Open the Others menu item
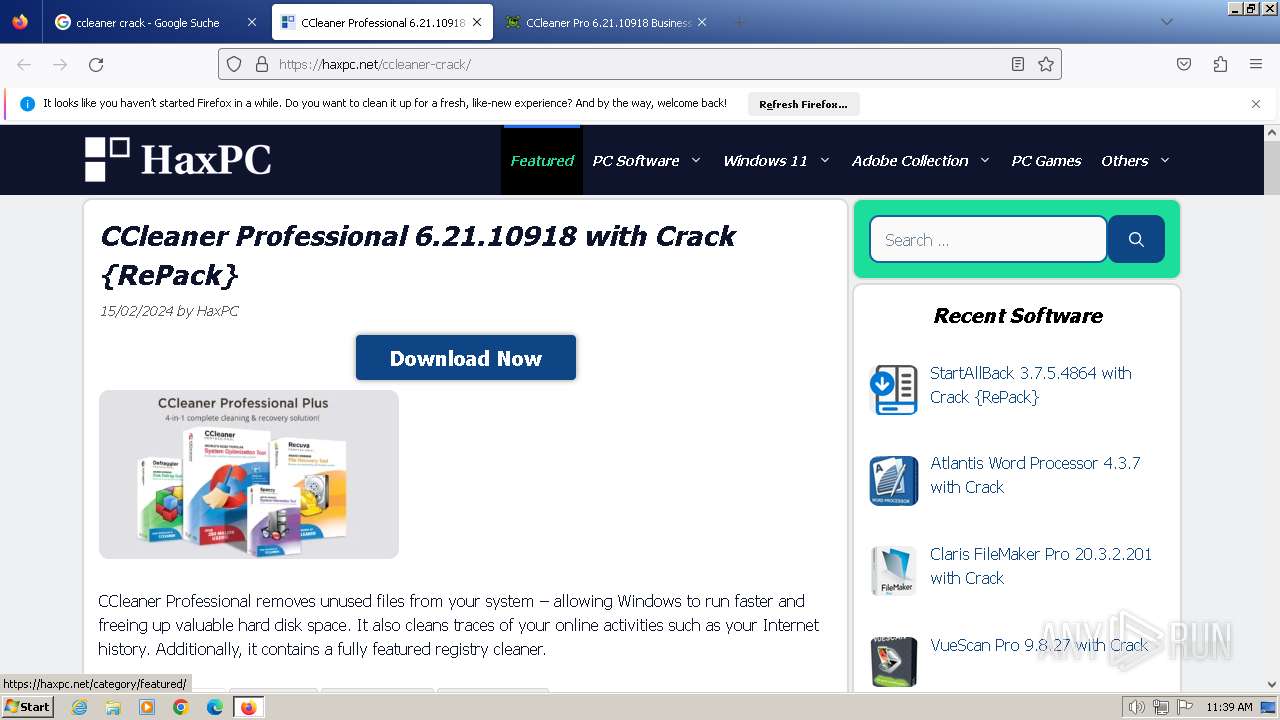 1125,160
